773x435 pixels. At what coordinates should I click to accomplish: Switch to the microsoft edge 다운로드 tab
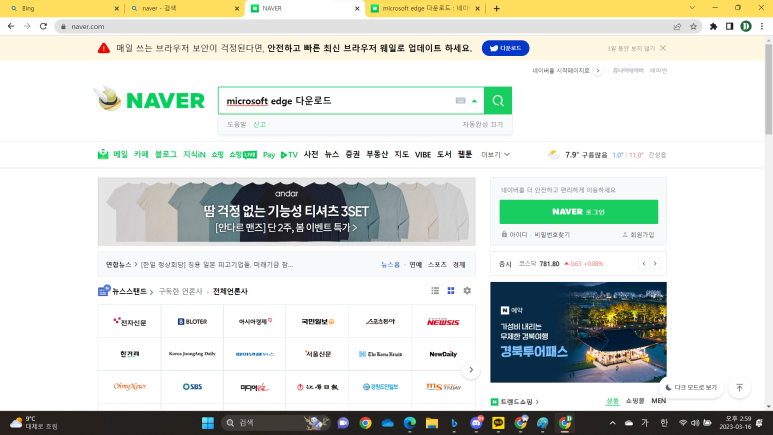(x=425, y=8)
